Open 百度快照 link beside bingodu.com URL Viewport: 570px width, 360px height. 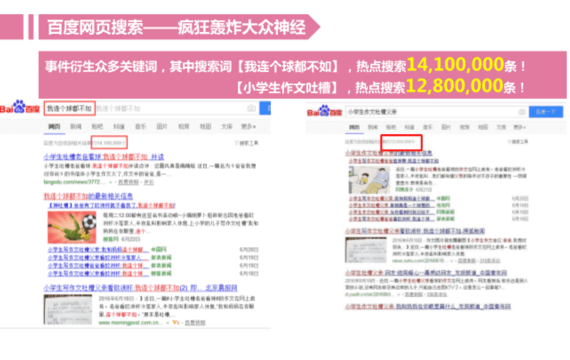[x=128, y=182]
